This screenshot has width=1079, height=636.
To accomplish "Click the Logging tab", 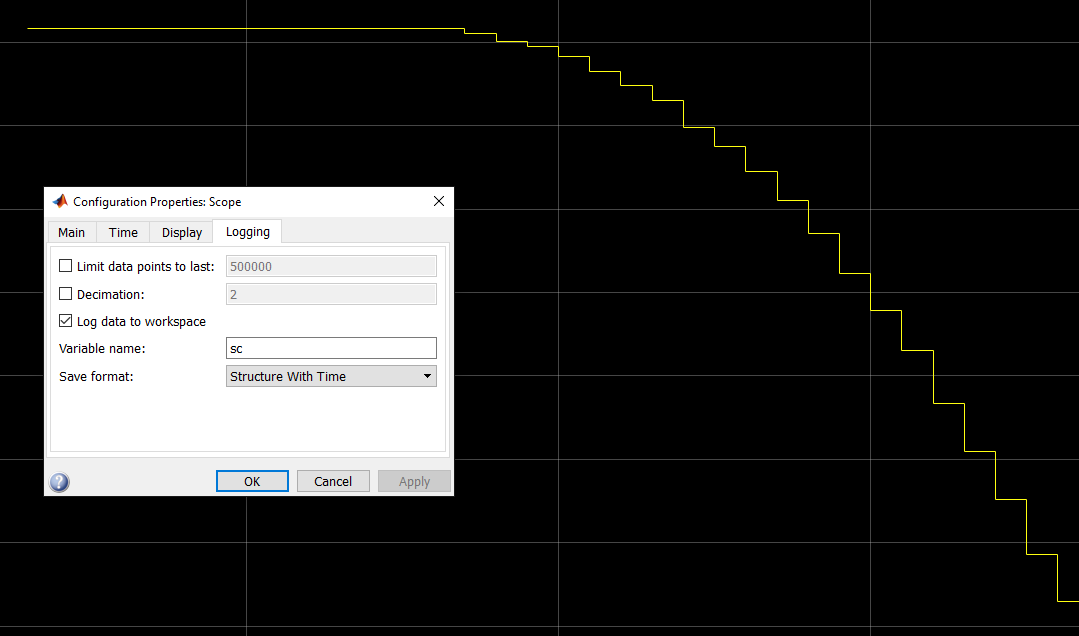I will [247, 232].
